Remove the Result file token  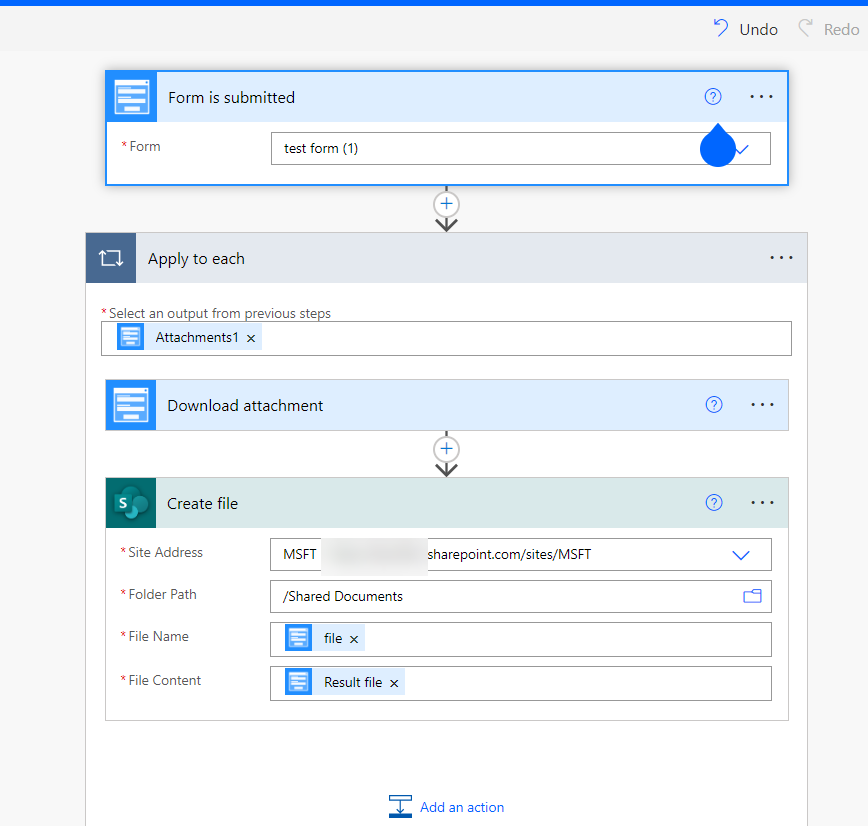(x=394, y=683)
